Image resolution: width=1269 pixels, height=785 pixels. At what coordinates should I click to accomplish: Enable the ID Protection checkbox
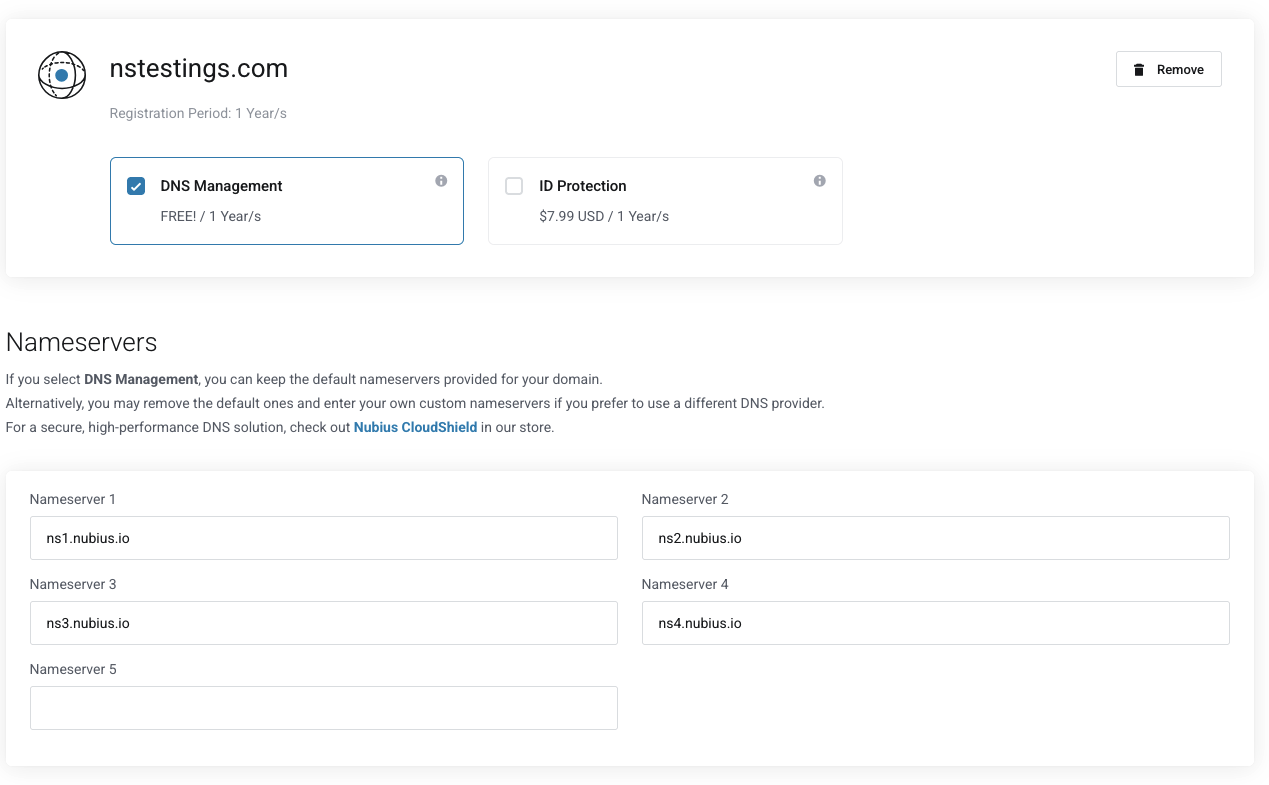pos(514,186)
